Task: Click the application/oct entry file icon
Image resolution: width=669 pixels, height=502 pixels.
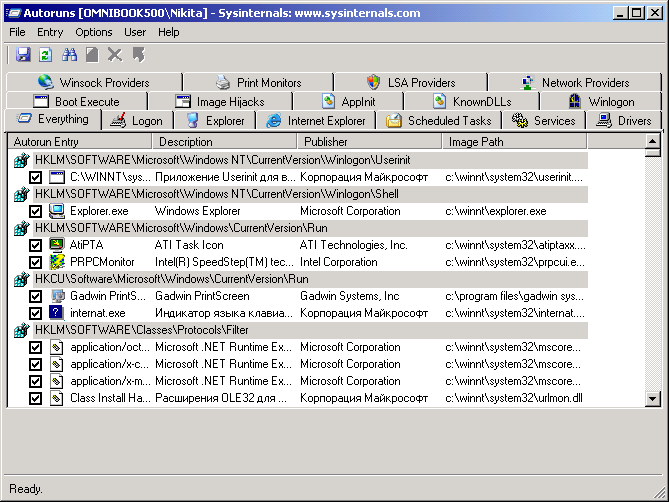Action: coord(57,347)
